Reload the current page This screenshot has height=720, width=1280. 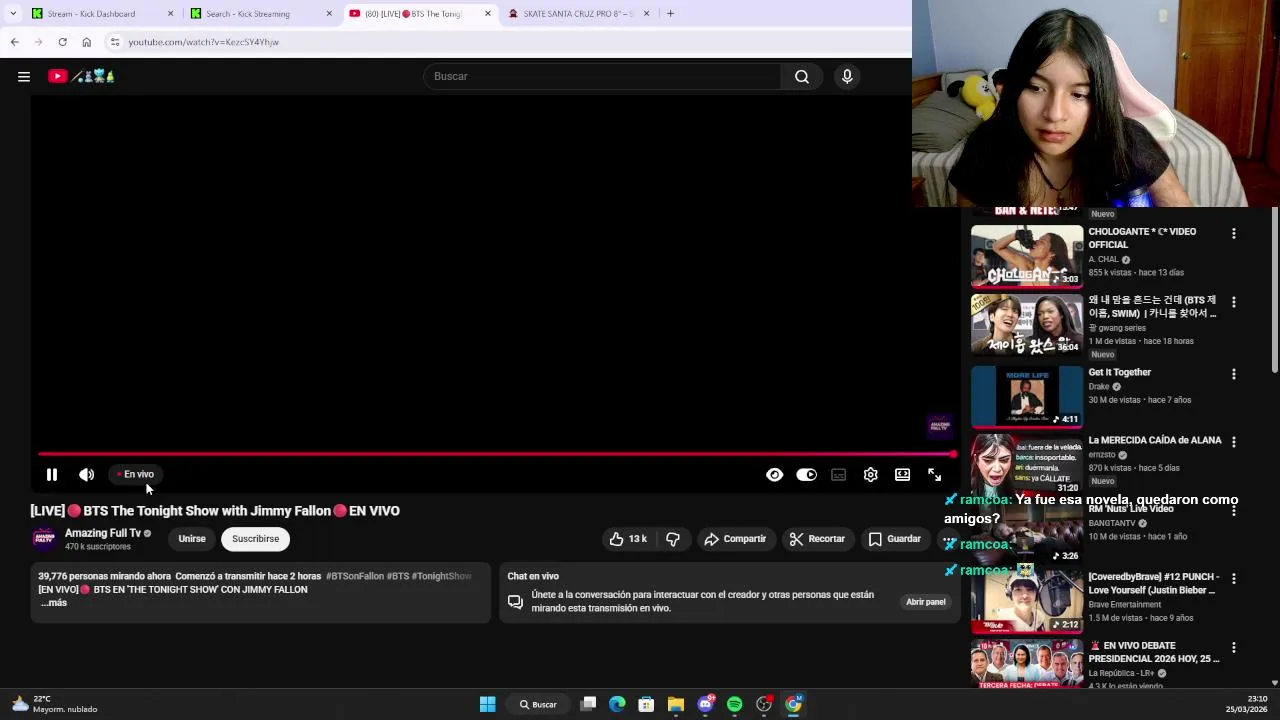(62, 42)
